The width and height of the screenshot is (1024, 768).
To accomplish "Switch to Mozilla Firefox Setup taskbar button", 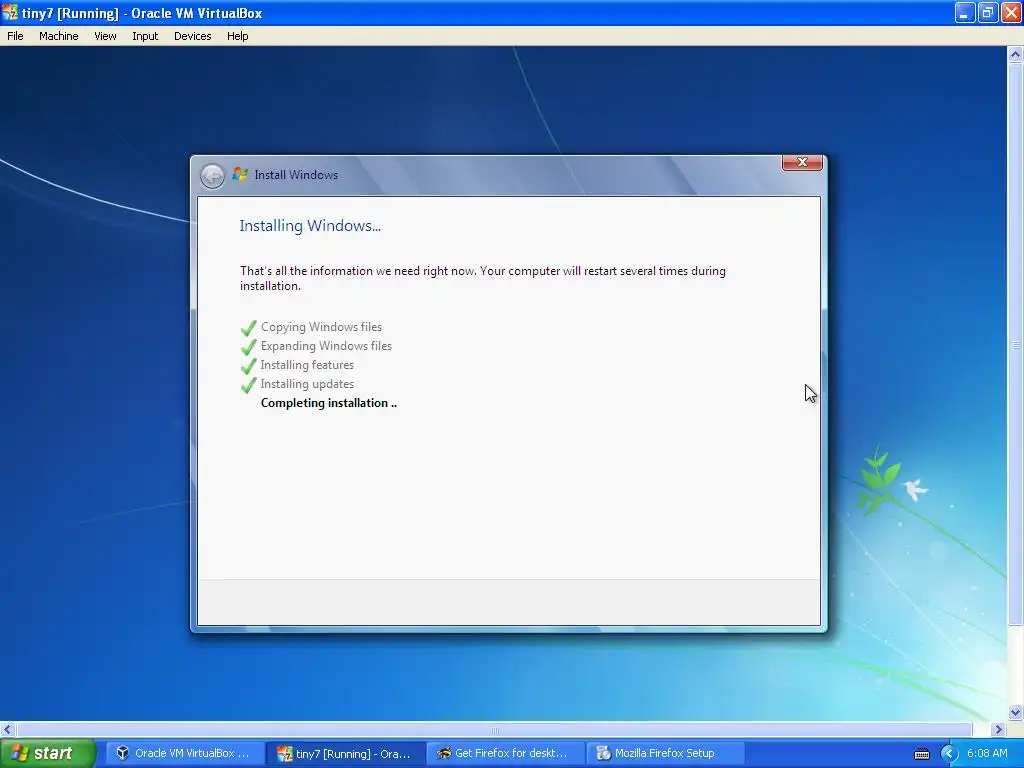I will tap(665, 754).
